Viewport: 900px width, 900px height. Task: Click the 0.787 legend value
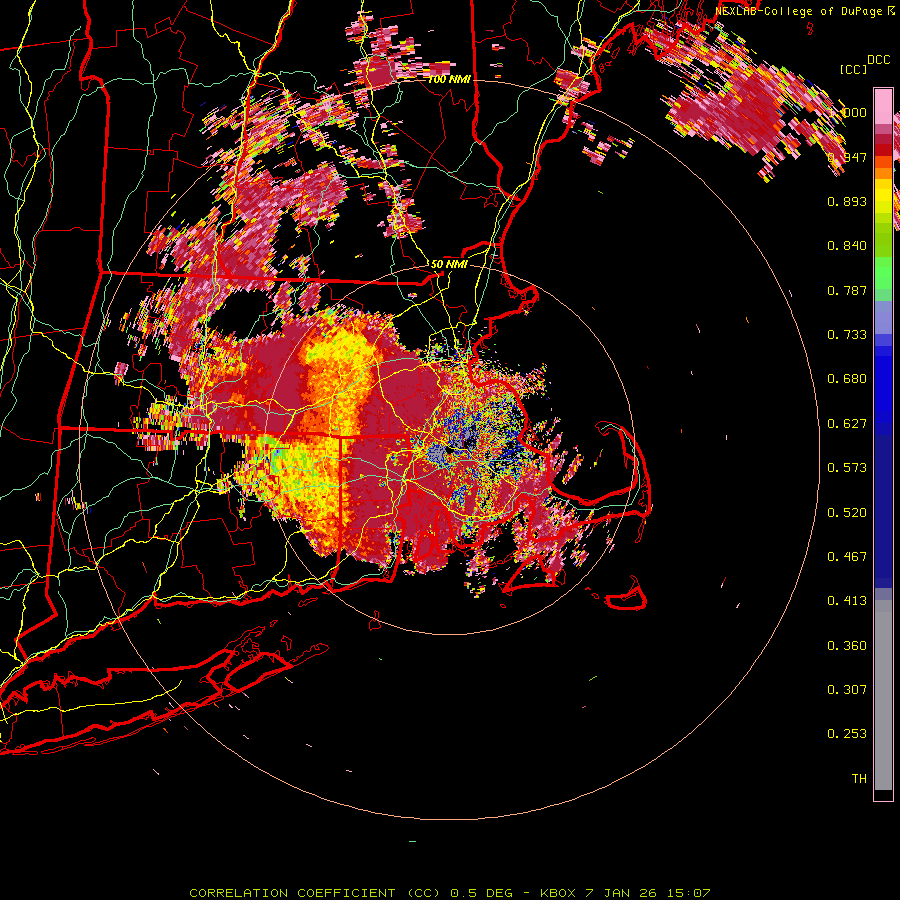click(x=847, y=290)
